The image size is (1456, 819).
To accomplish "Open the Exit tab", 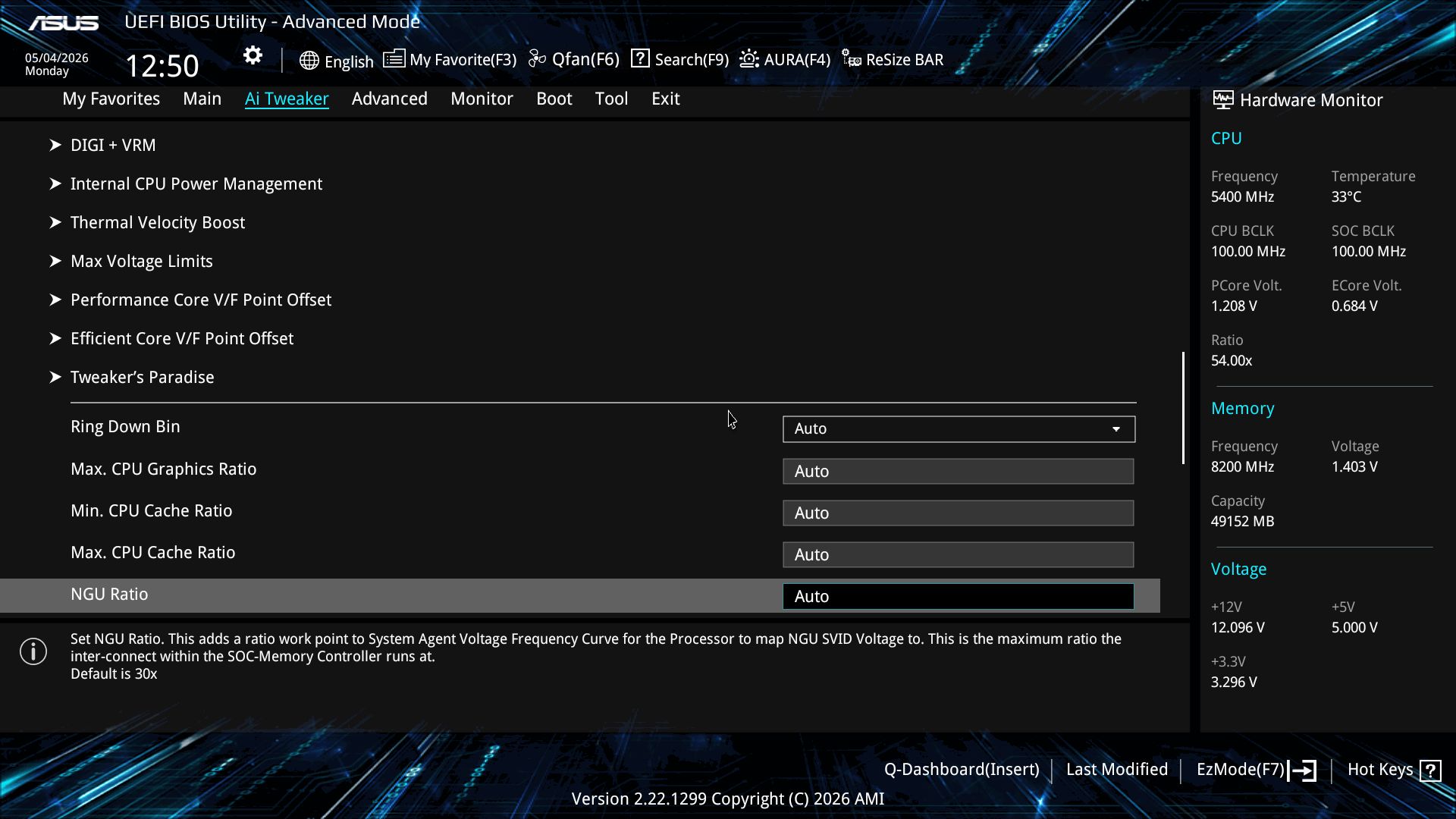I will (666, 99).
